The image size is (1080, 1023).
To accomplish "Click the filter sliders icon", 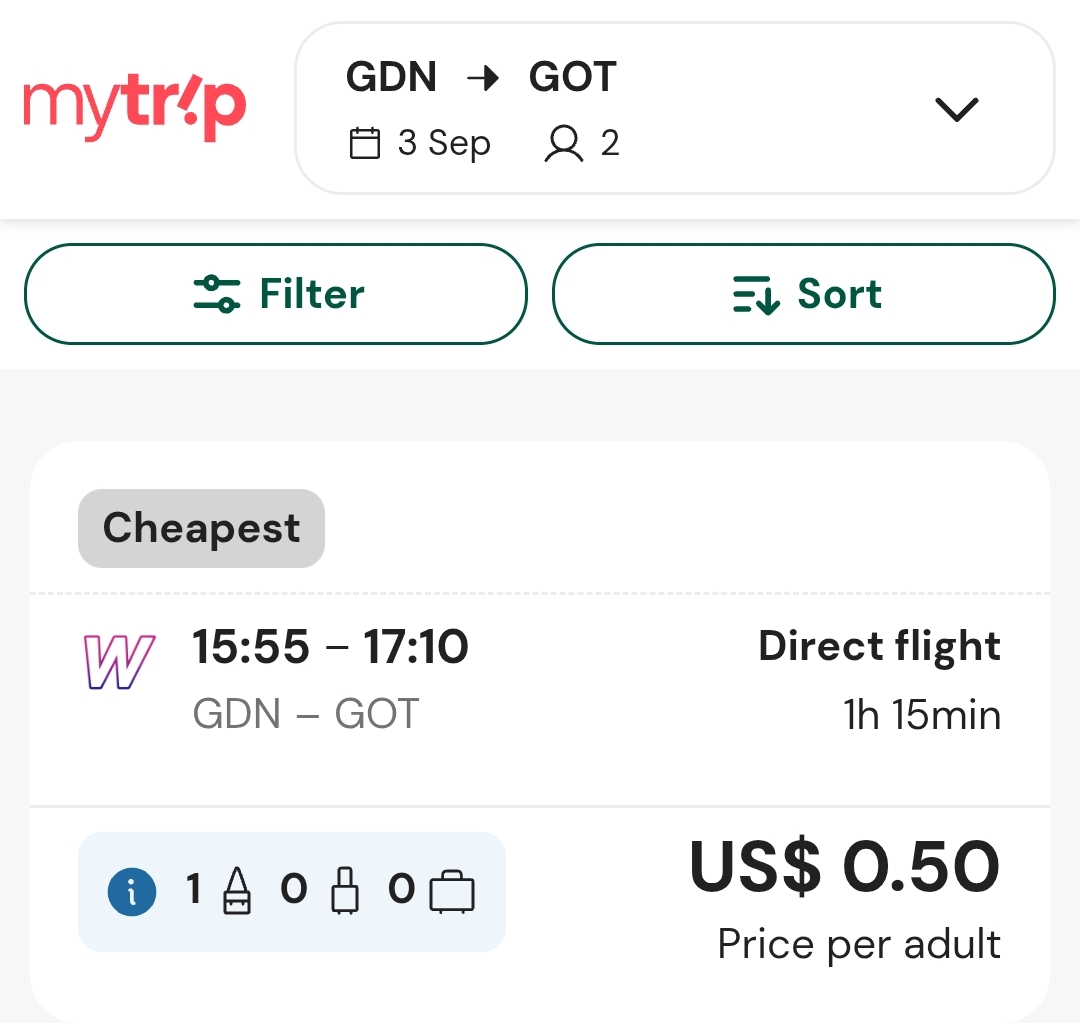I will (216, 293).
